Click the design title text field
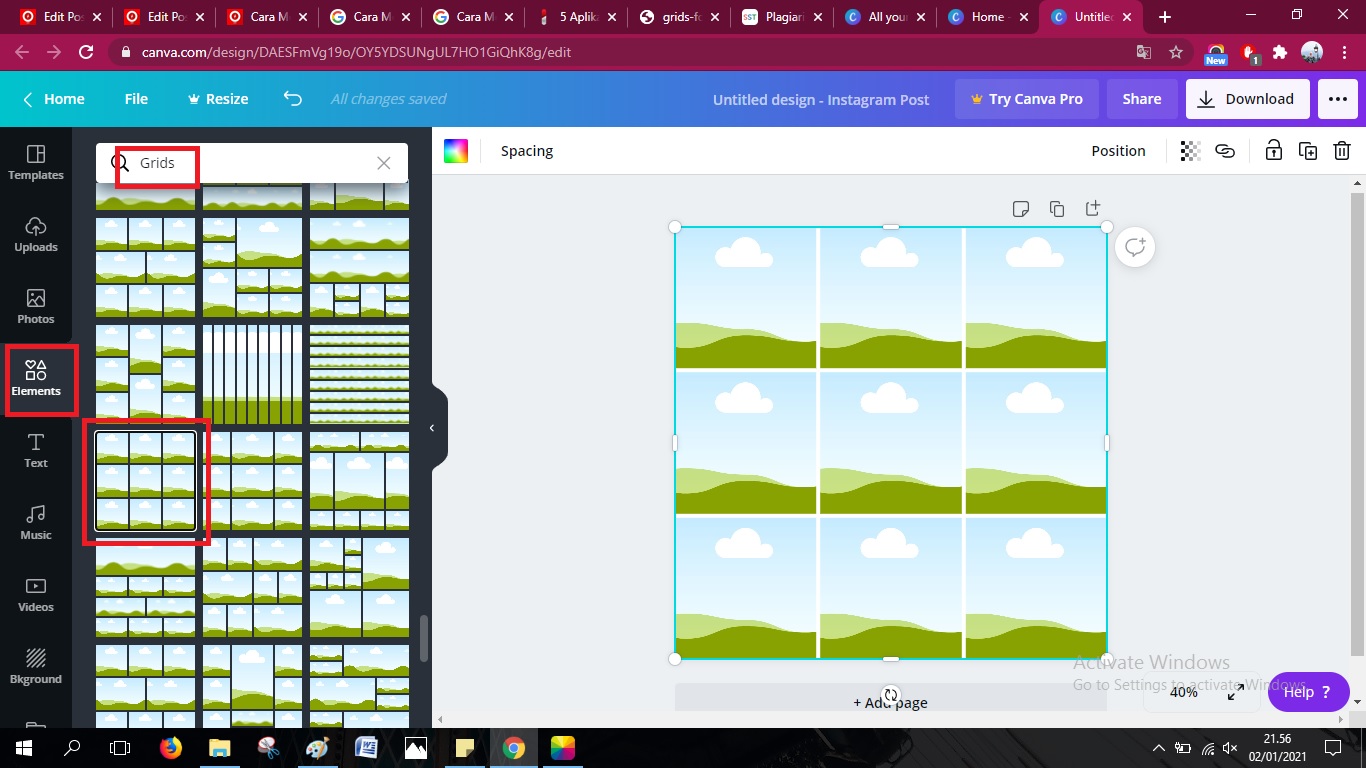Viewport: 1366px width, 768px height. coord(821,99)
